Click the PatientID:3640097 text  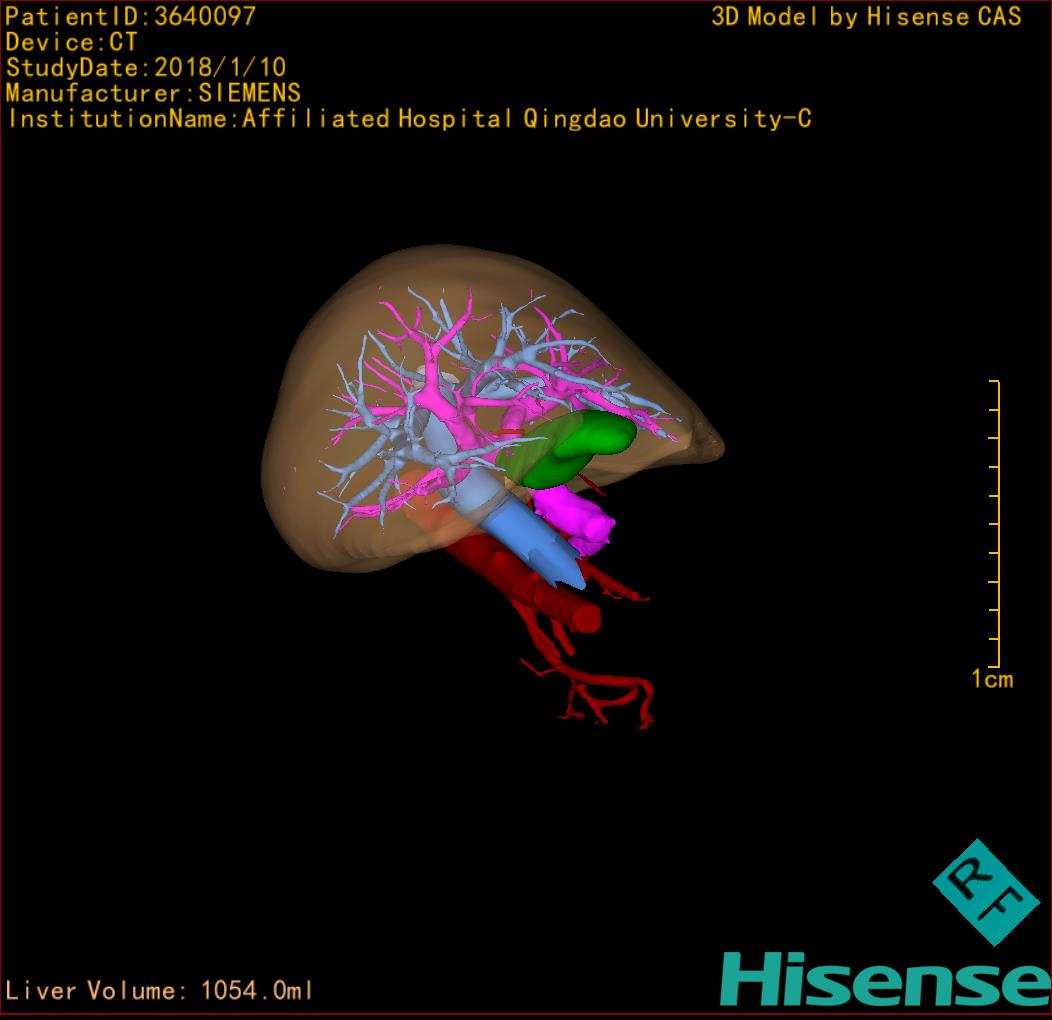(130, 16)
